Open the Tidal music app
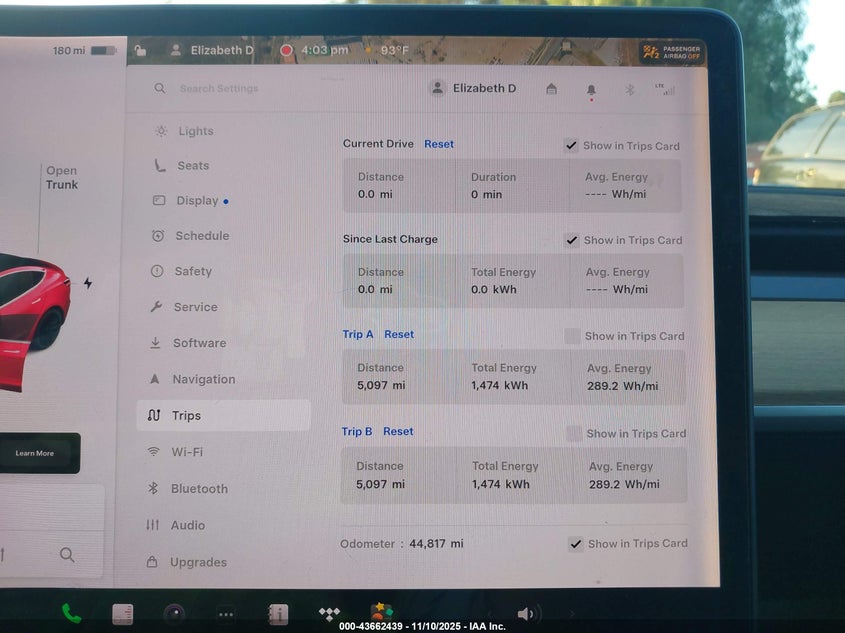 (x=329, y=613)
